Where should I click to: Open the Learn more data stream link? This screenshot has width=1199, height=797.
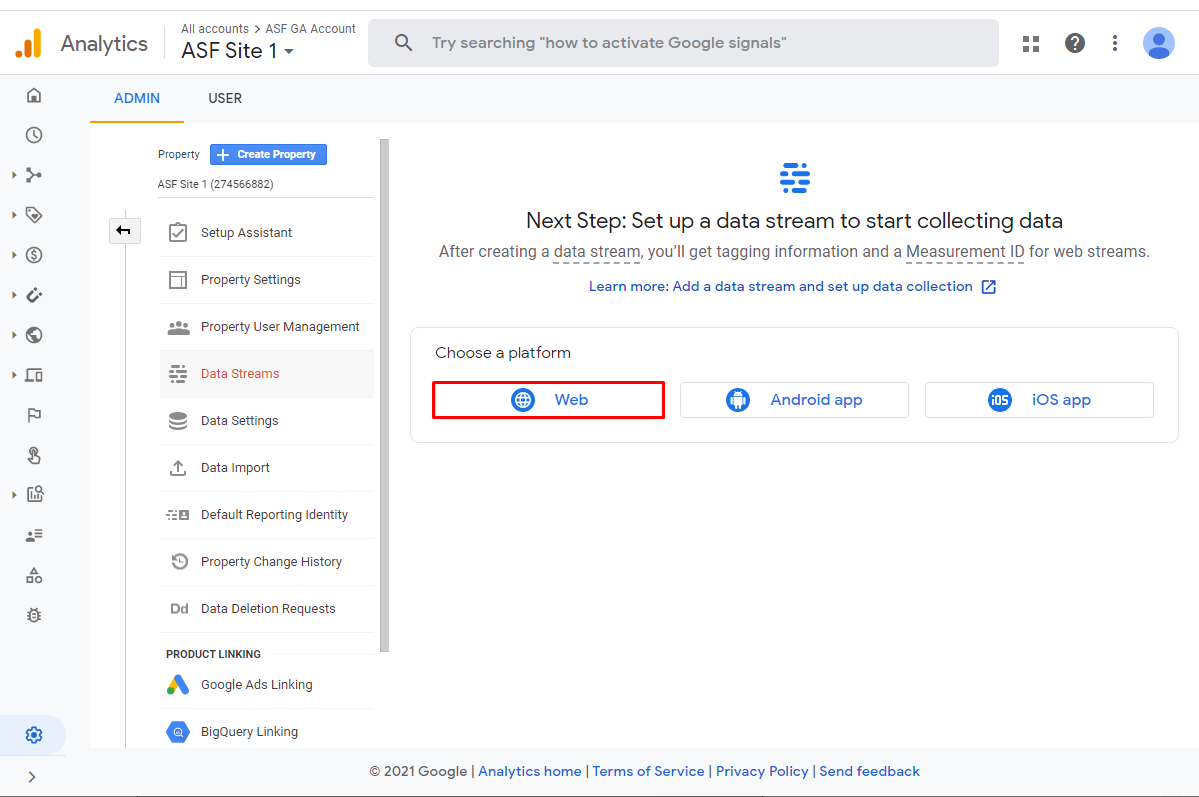(792, 286)
